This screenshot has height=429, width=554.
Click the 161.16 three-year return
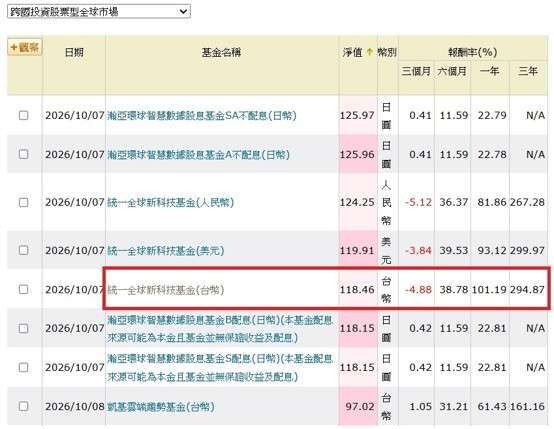(x=527, y=406)
